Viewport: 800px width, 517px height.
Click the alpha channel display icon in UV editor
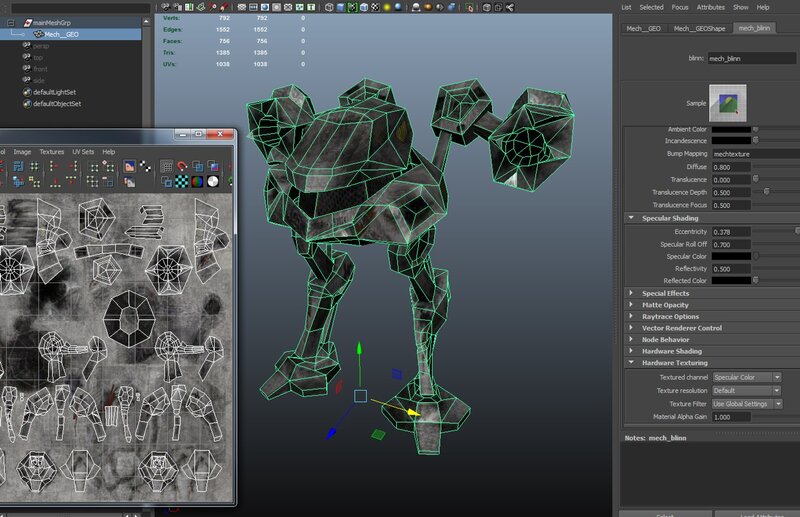(213, 181)
